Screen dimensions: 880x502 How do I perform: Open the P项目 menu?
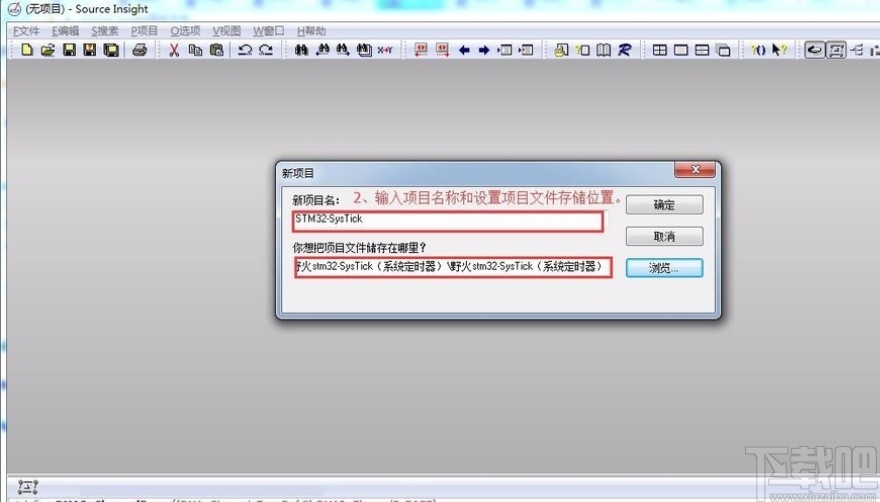pos(144,31)
